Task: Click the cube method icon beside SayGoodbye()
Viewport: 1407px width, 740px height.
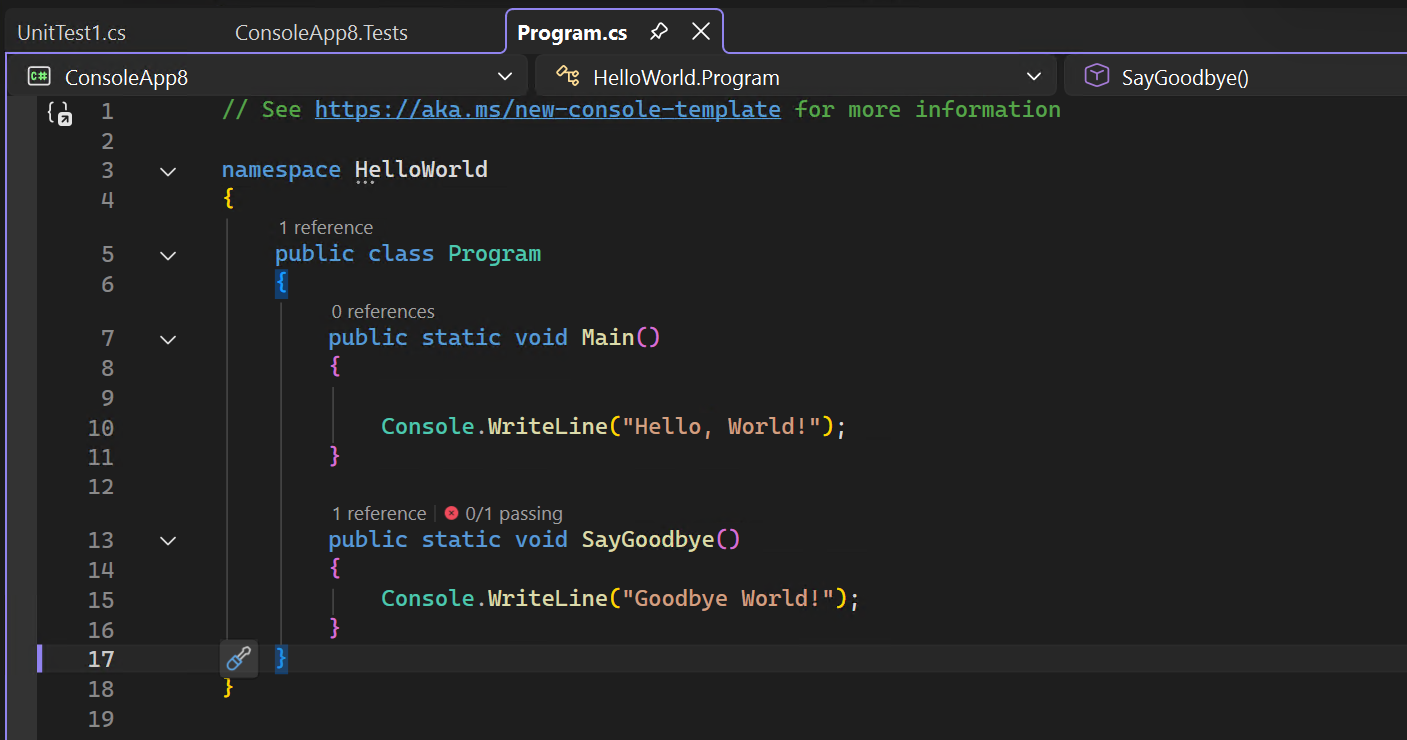Action: click(x=1097, y=77)
